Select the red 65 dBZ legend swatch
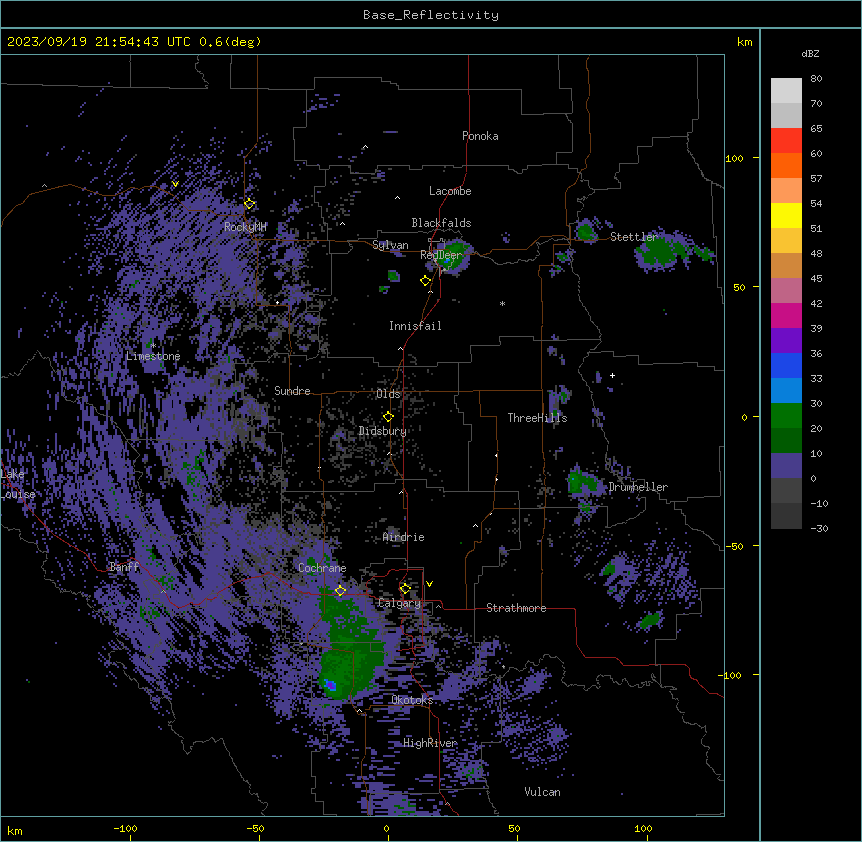Screen dimensions: 862x842 (786, 141)
